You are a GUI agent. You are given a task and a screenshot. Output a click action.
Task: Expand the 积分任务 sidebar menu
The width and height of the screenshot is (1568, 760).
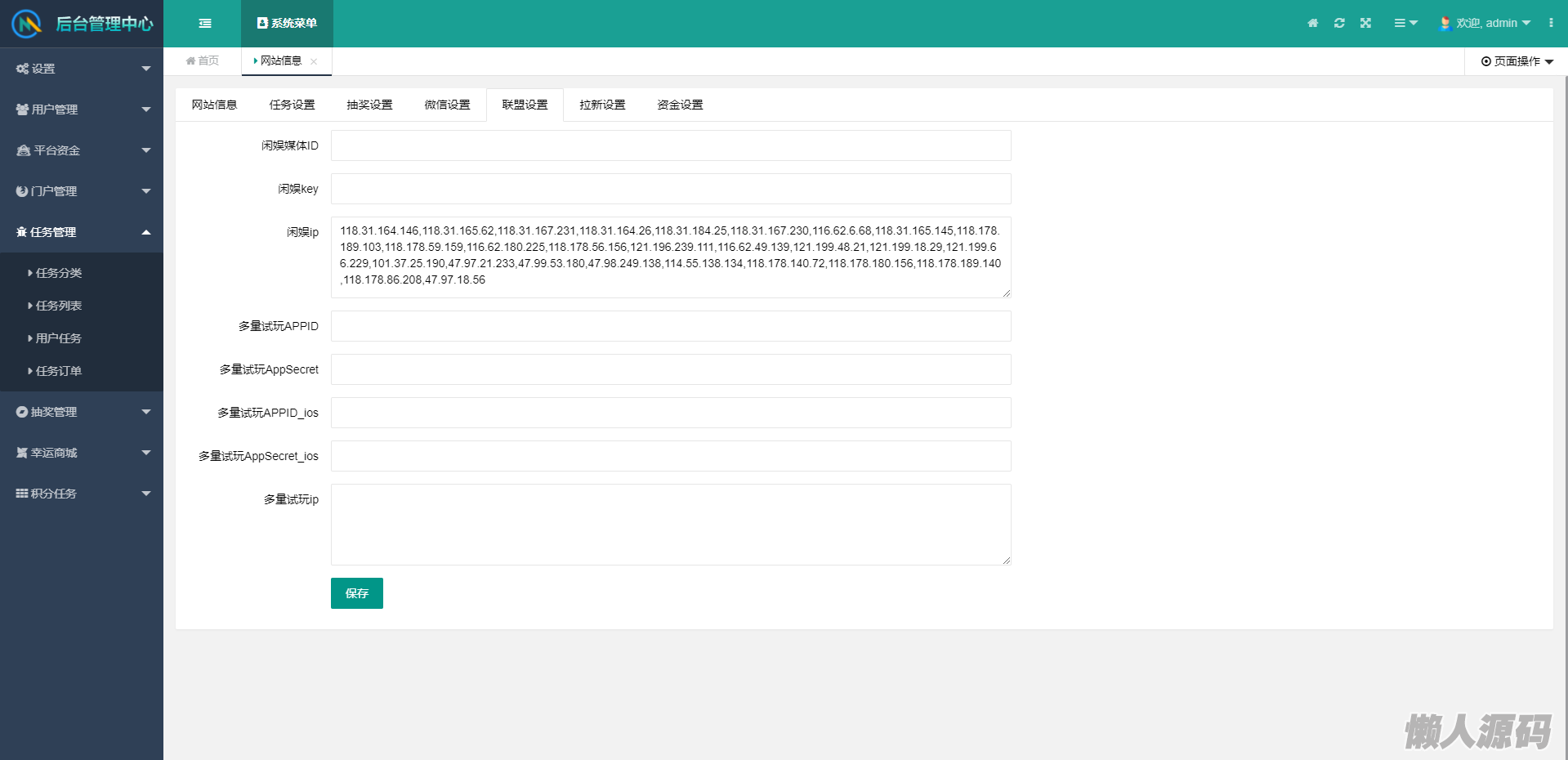click(82, 494)
